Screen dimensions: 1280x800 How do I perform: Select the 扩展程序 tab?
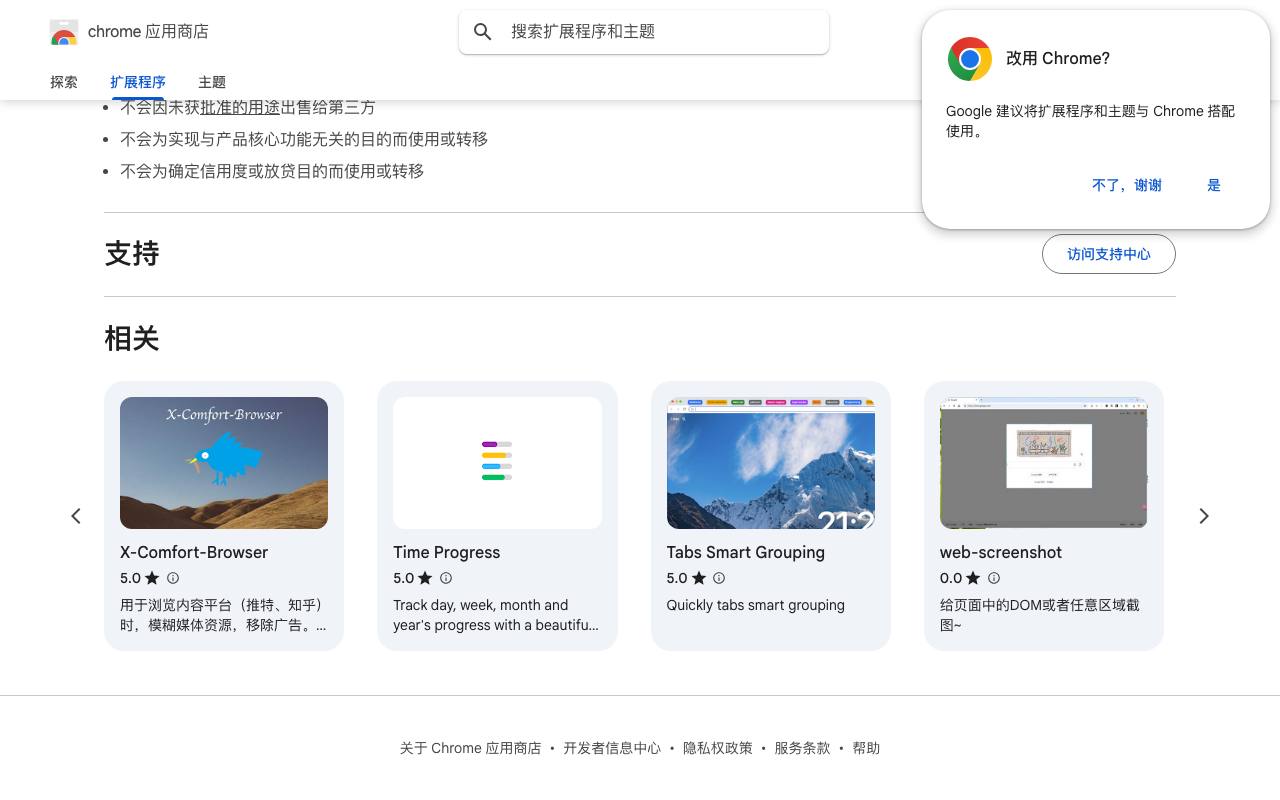[138, 82]
